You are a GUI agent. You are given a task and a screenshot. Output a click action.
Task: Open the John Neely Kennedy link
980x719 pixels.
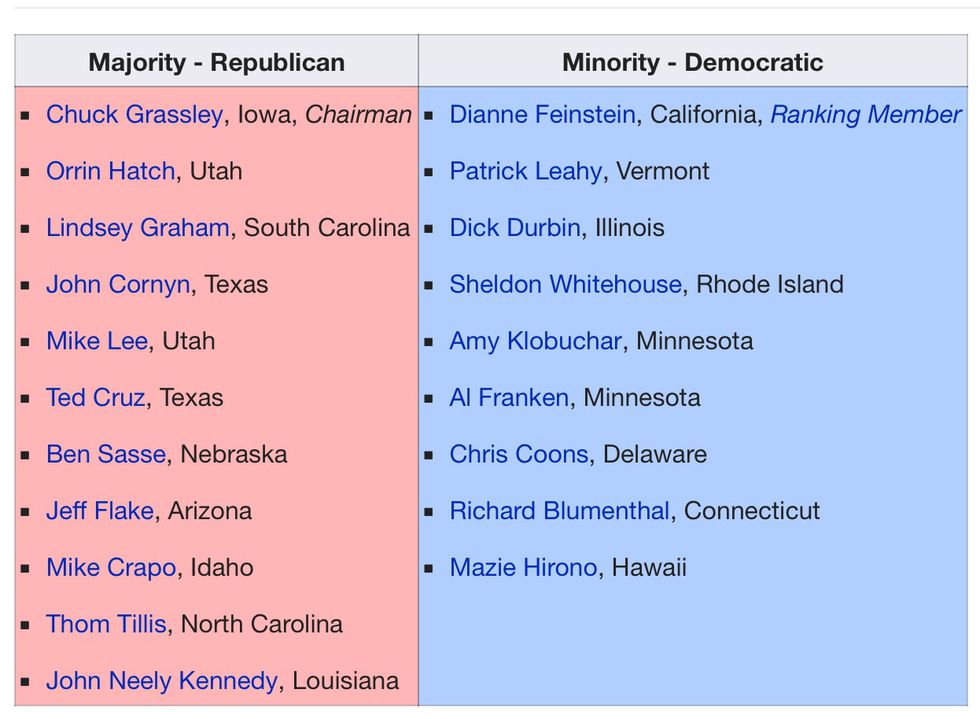click(161, 681)
